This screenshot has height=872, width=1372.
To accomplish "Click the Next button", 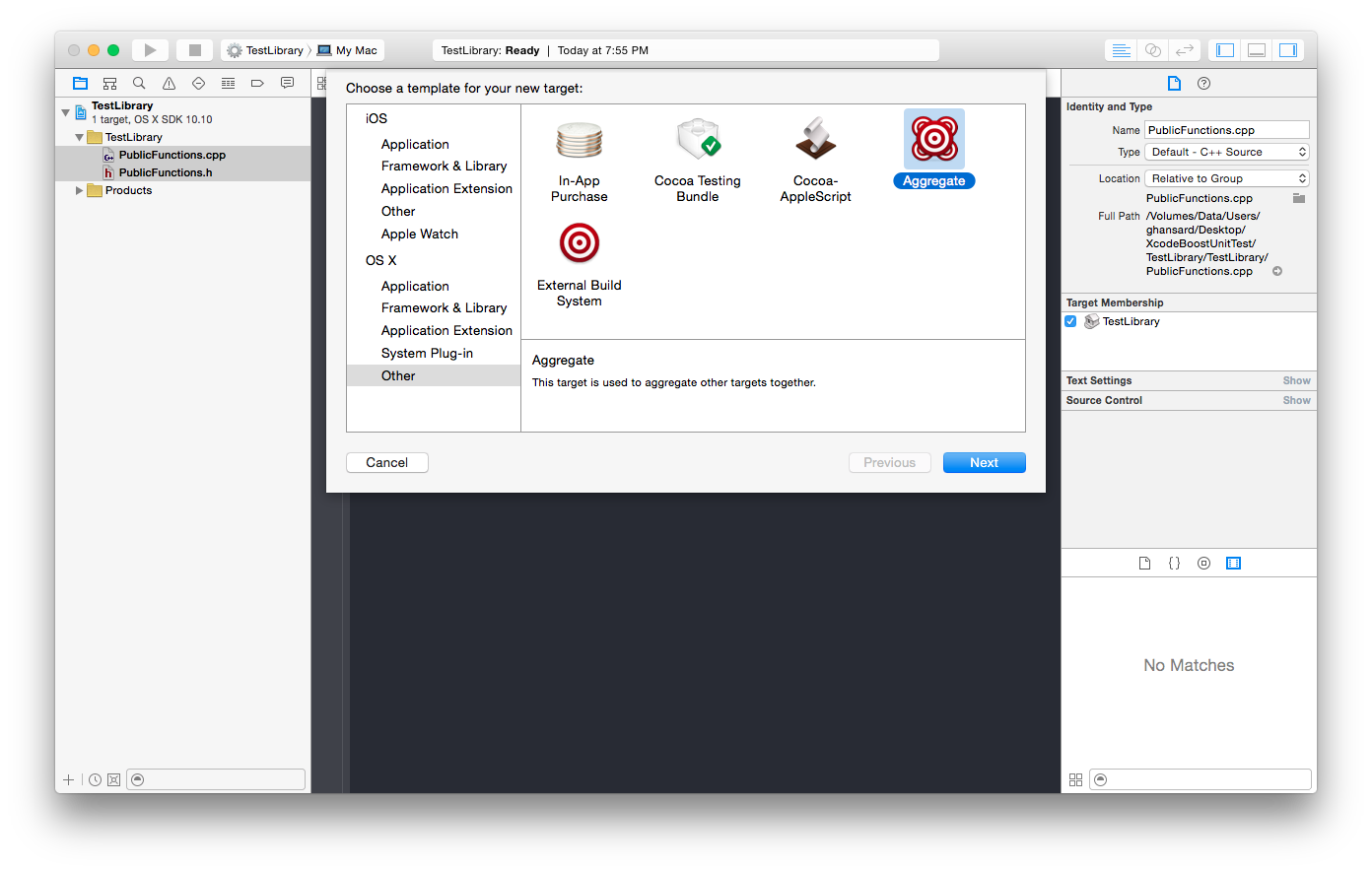I will point(985,463).
